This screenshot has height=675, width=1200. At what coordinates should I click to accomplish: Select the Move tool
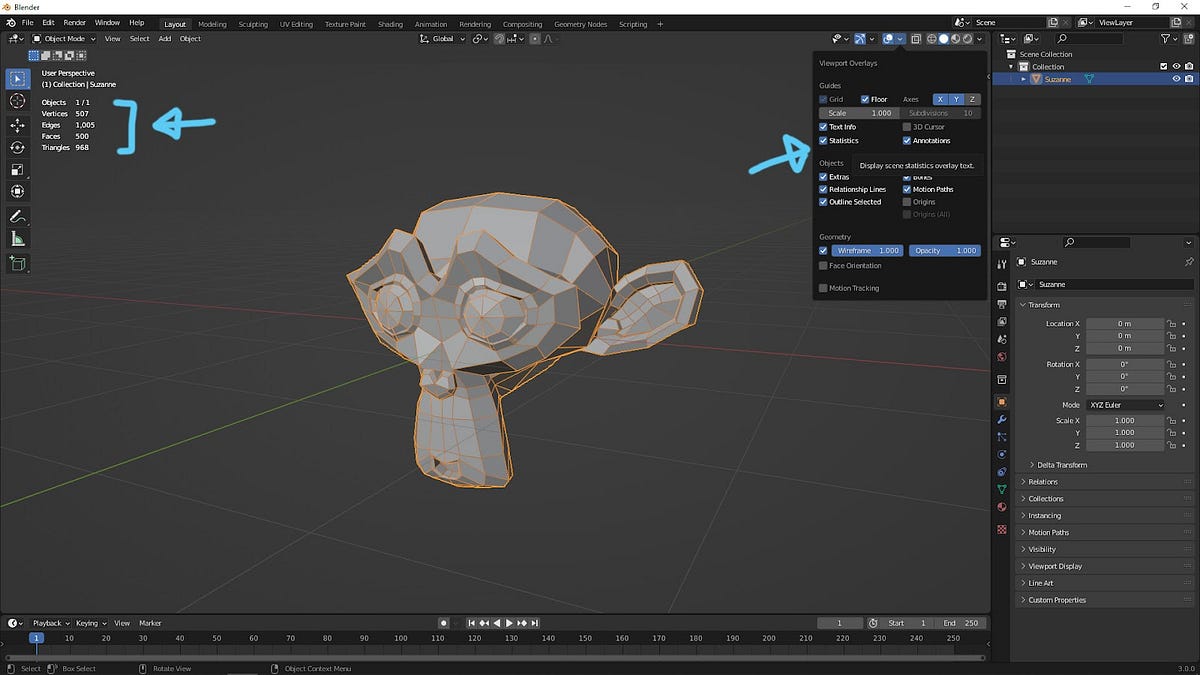click(17, 125)
